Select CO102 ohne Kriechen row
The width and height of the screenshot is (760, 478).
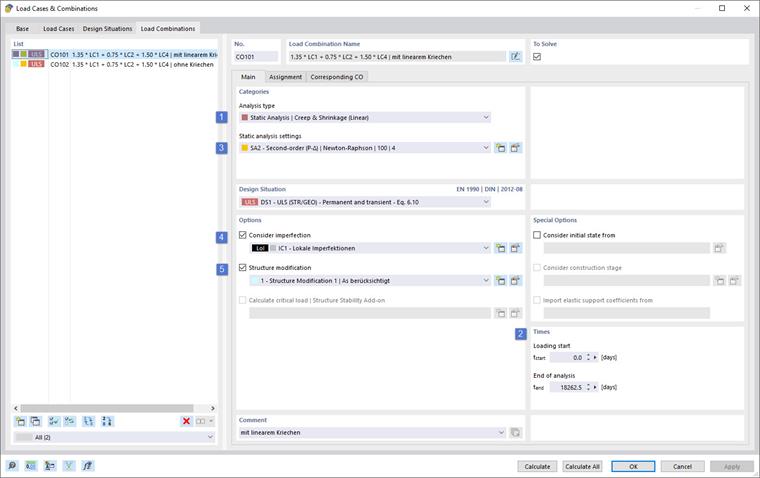(115, 64)
